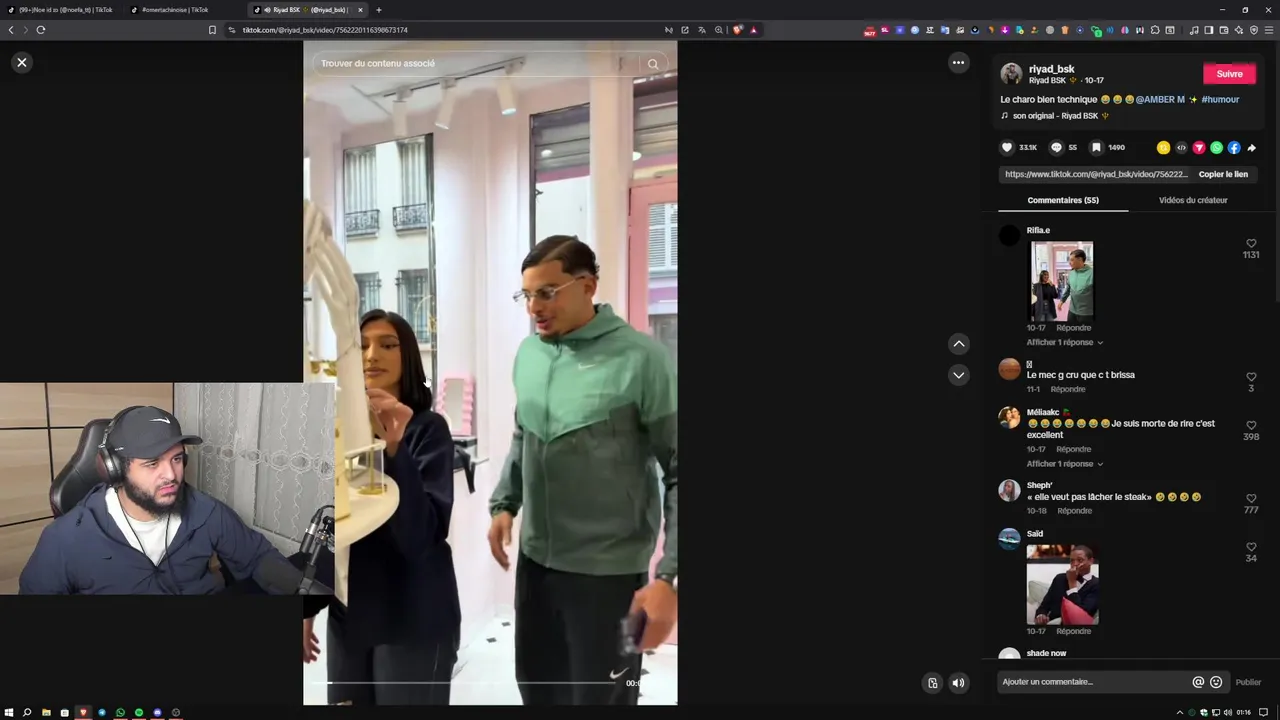The image size is (1280, 720).
Task: Toggle the auto-scroll button beside volume
Action: click(x=932, y=683)
